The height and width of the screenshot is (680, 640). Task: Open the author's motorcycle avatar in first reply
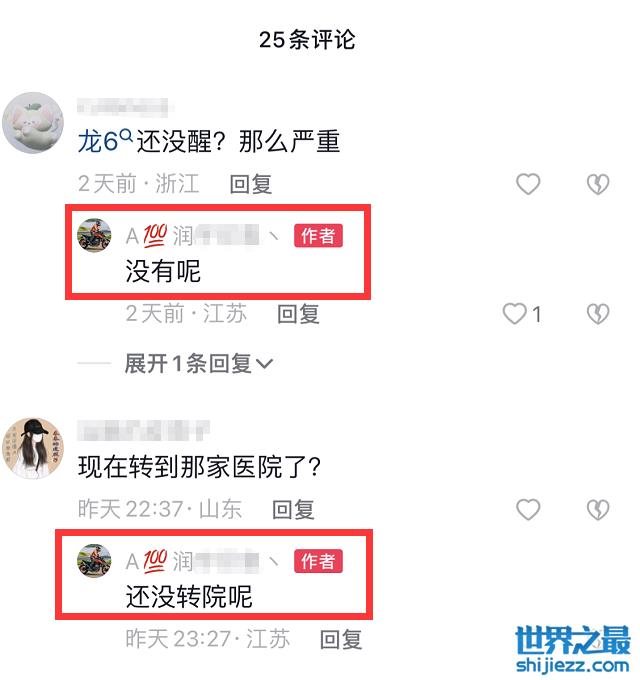(94, 235)
